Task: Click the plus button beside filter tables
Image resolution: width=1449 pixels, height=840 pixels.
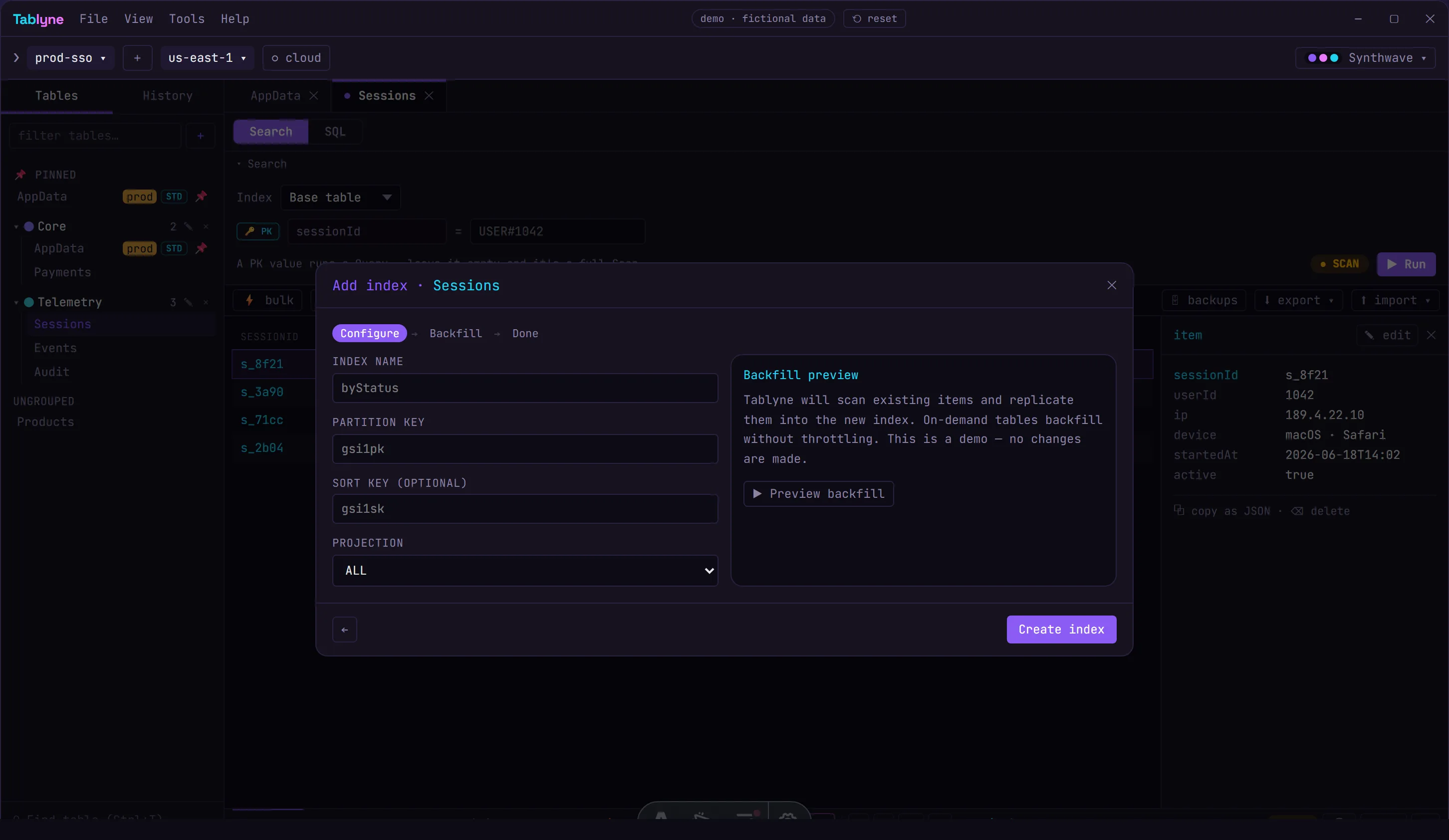Action: coord(200,136)
